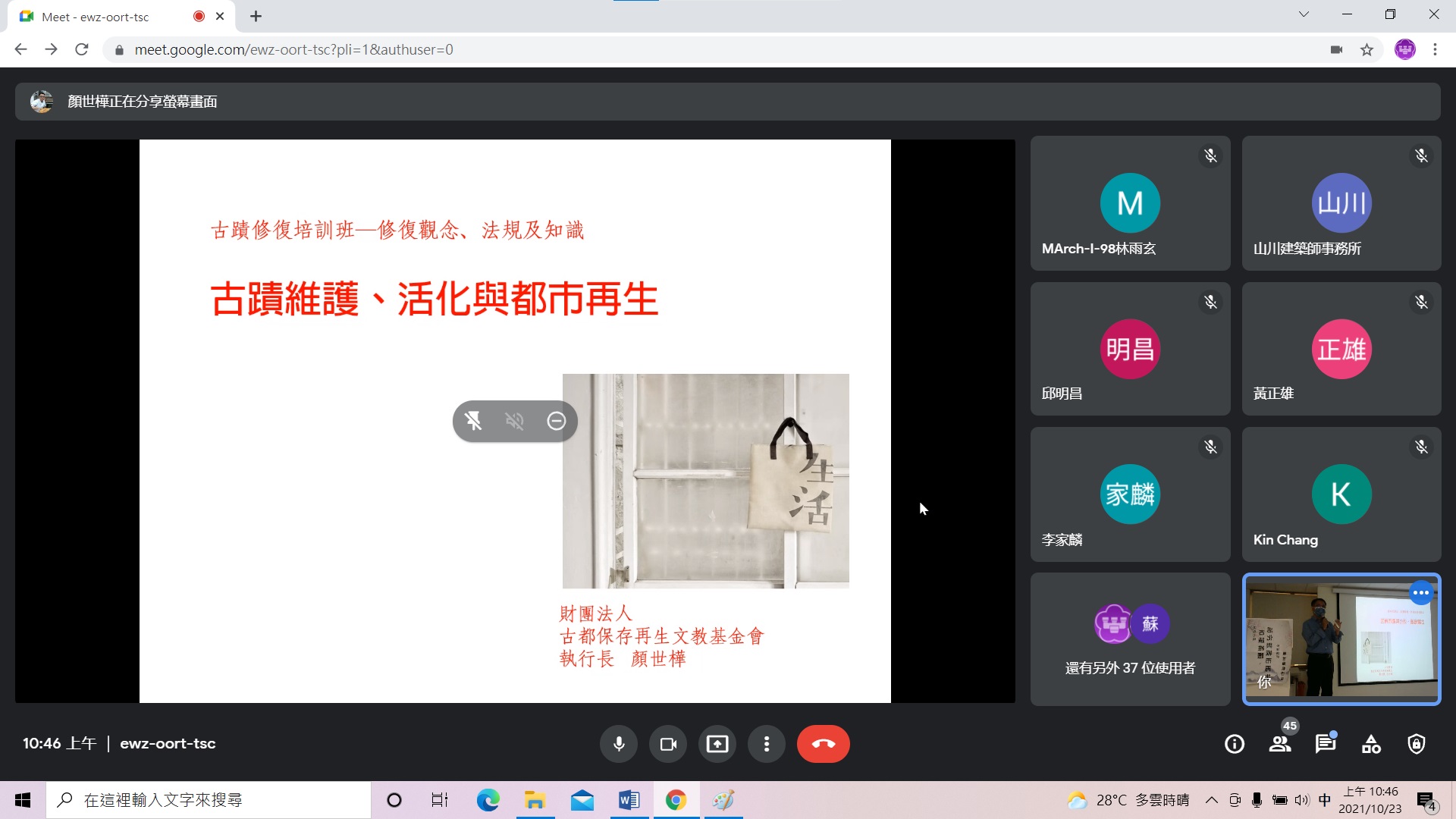Open the present screen option
Image resolution: width=1456 pixels, height=819 pixels.
click(x=717, y=744)
